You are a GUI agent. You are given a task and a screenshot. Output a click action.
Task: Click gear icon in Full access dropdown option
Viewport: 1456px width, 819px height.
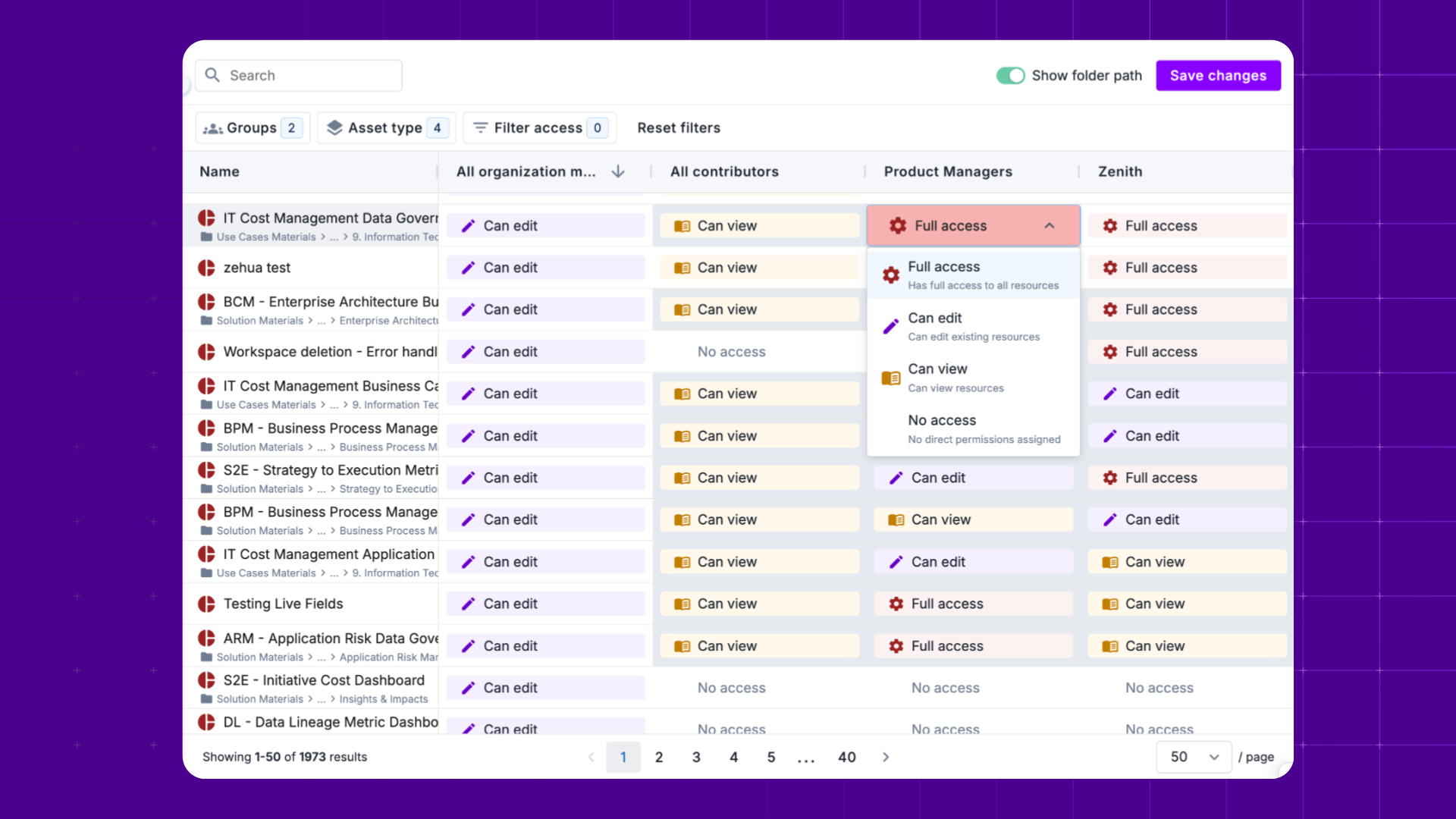[x=891, y=275]
